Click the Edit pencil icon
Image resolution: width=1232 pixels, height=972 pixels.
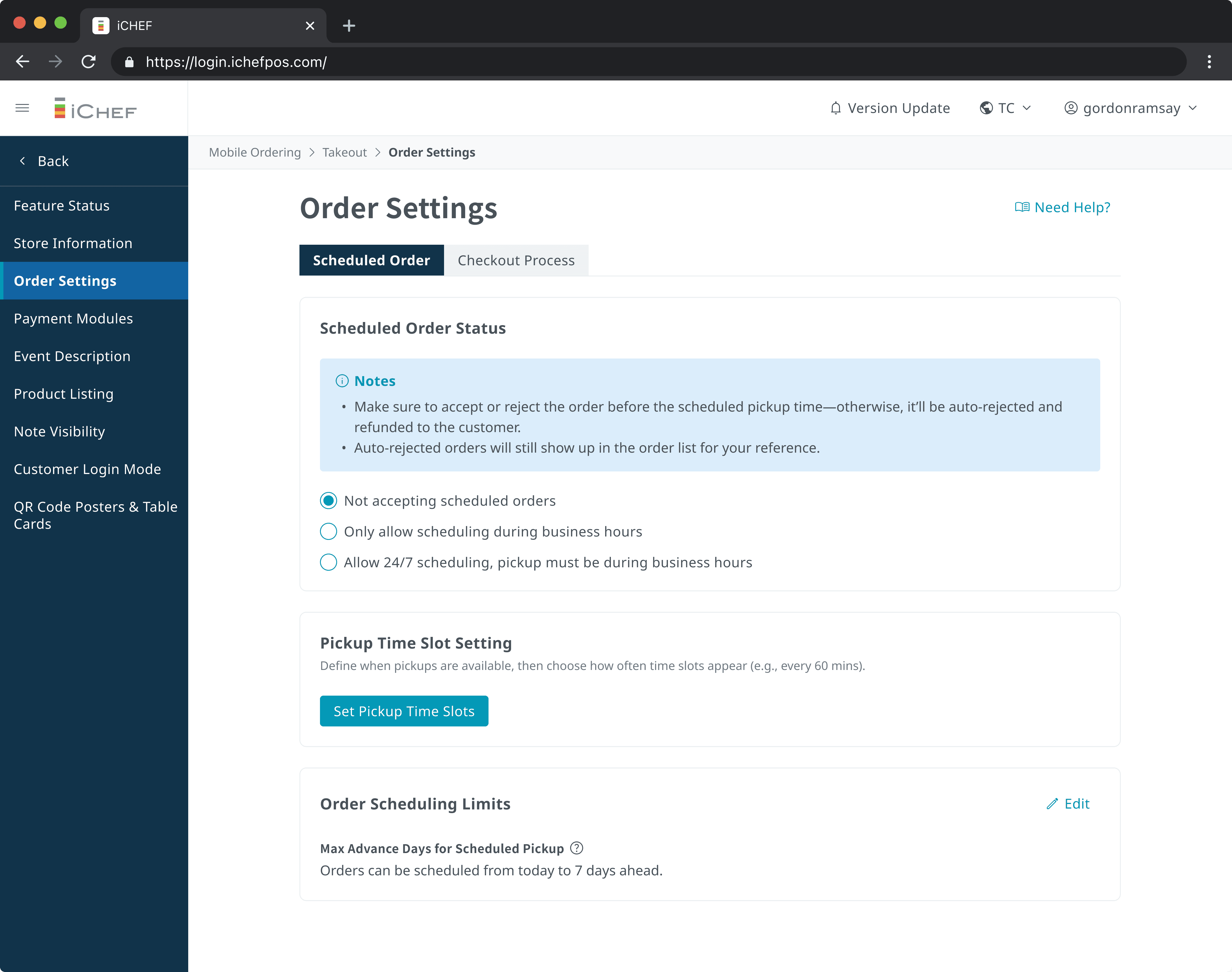pyautogui.click(x=1052, y=803)
